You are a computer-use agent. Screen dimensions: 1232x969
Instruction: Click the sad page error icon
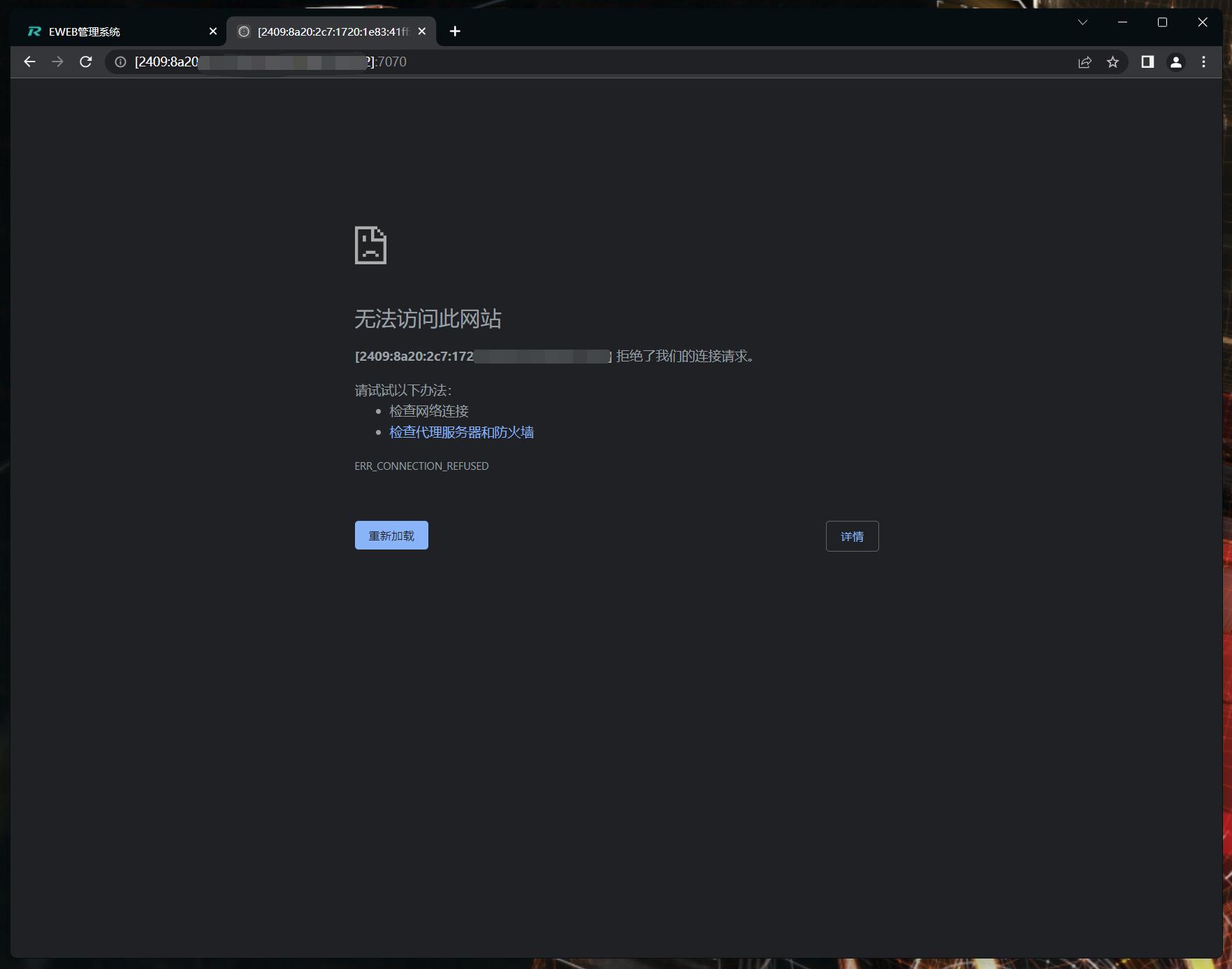(x=370, y=245)
